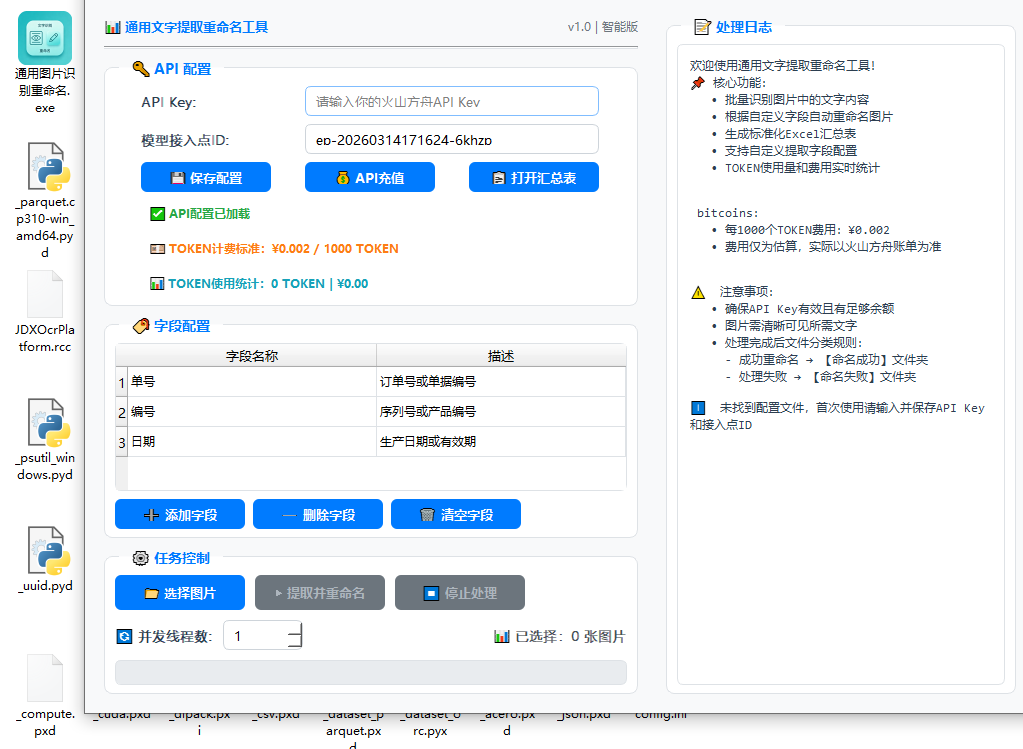Click 添加字段 to add a field

click(x=180, y=514)
